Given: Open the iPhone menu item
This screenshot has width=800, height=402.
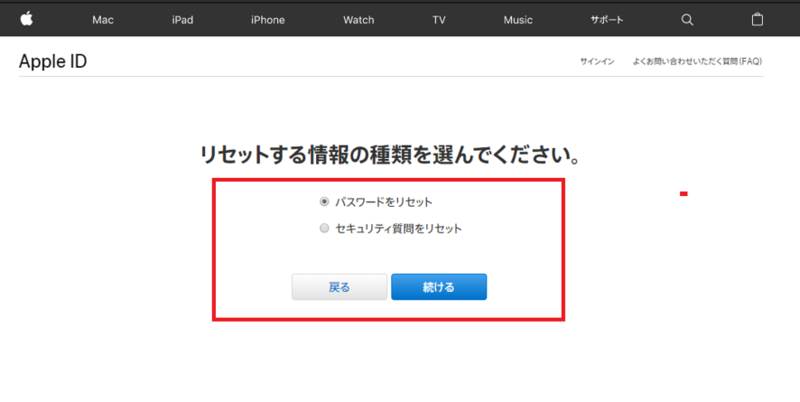Looking at the screenshot, I should (267, 20).
